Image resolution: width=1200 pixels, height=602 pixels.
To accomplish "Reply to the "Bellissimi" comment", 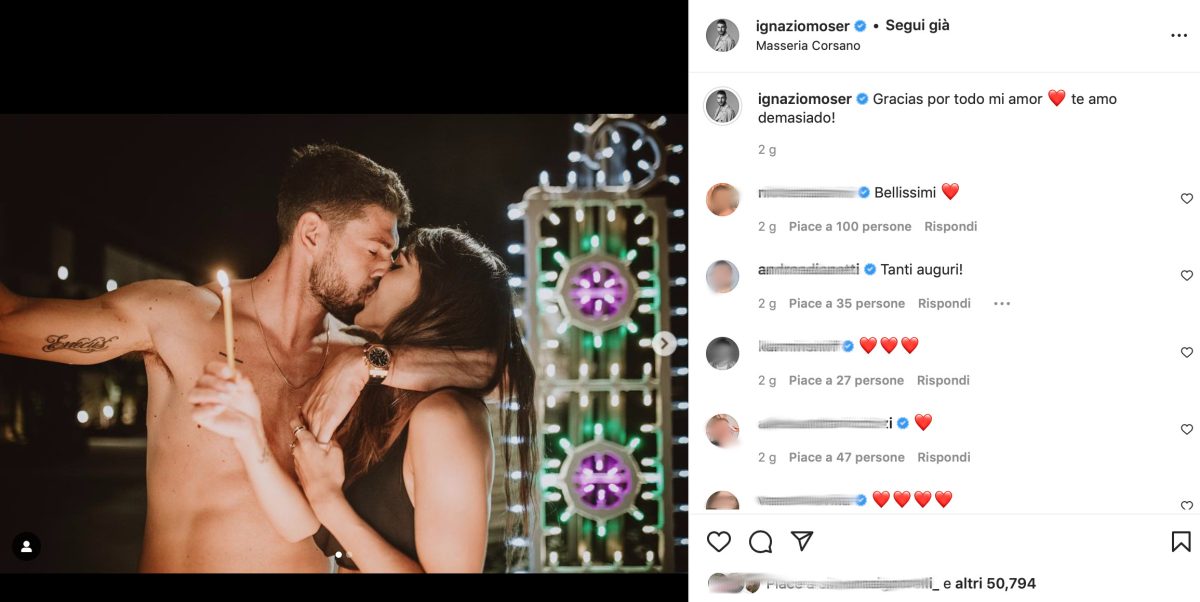I will [x=950, y=227].
